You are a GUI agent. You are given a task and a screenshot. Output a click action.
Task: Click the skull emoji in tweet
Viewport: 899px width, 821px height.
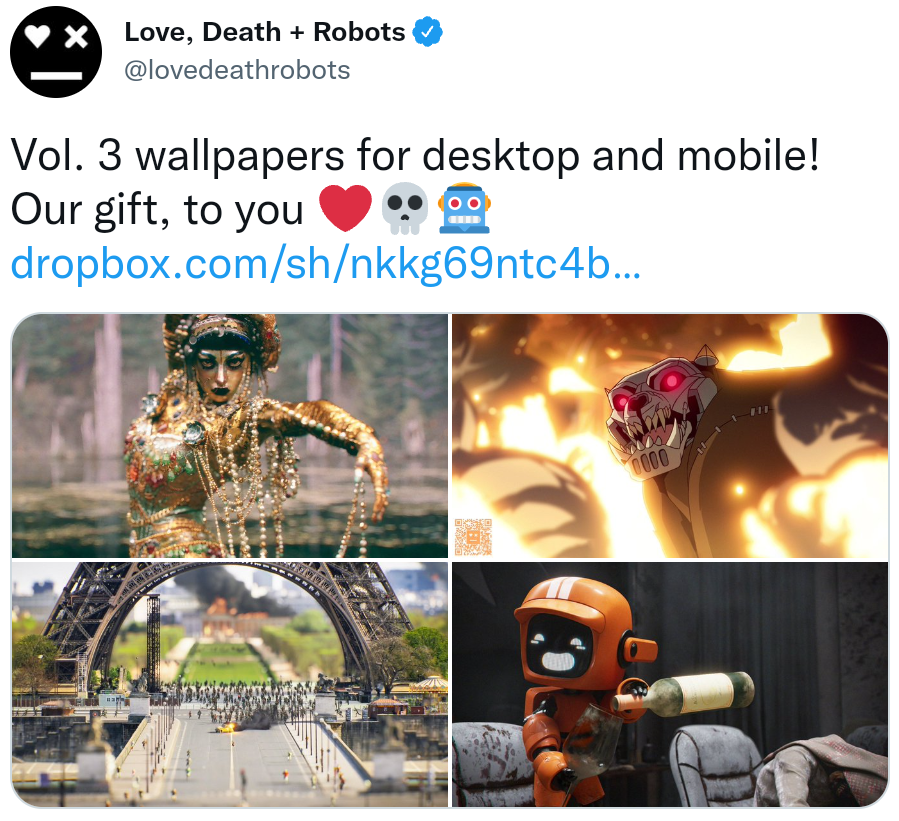(405, 209)
